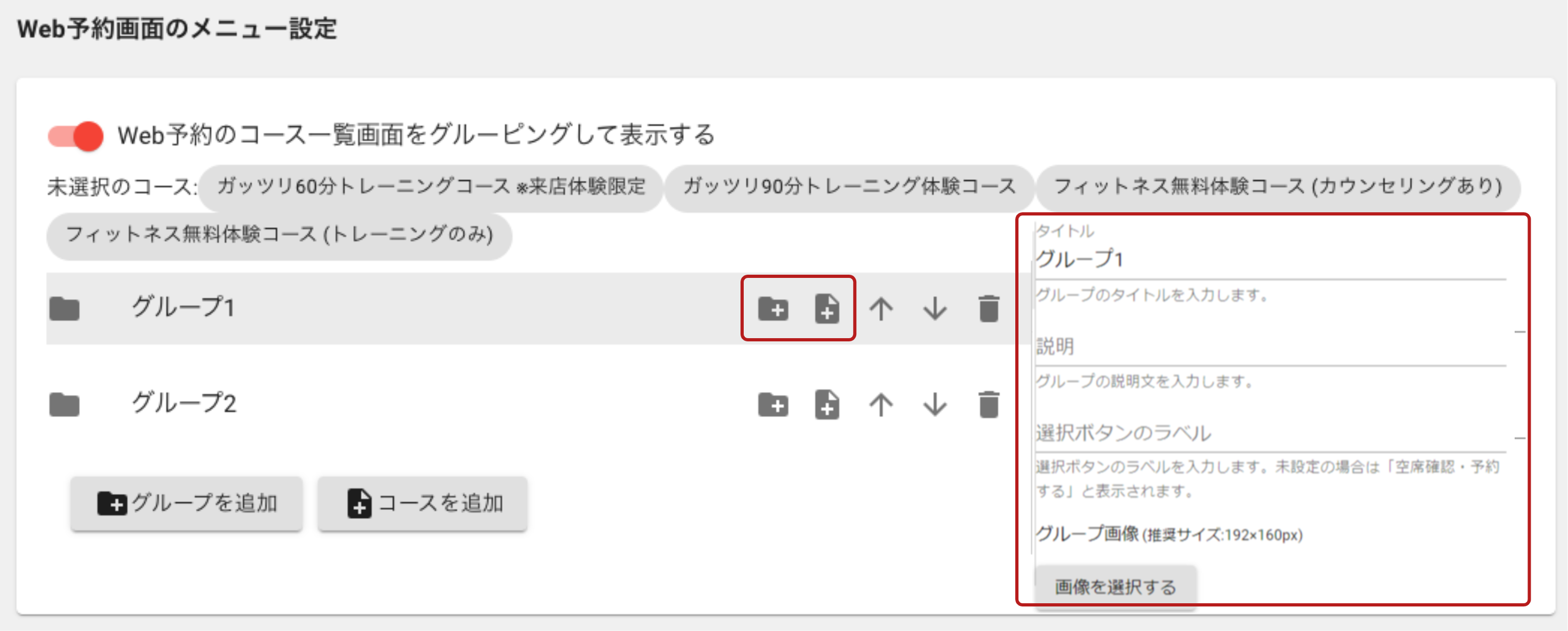Move グループ2 down

click(934, 405)
